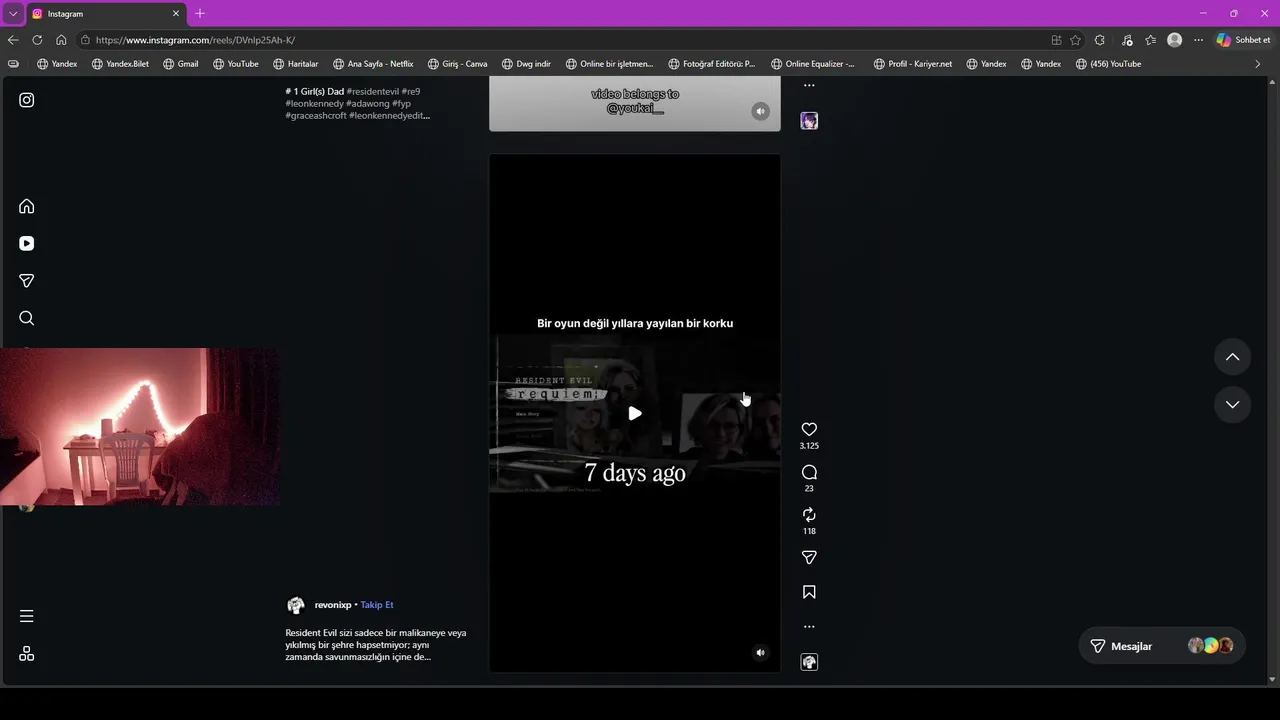The height and width of the screenshot is (720, 1280).
Task: Save the reel with the bookmark icon
Action: coord(809,592)
